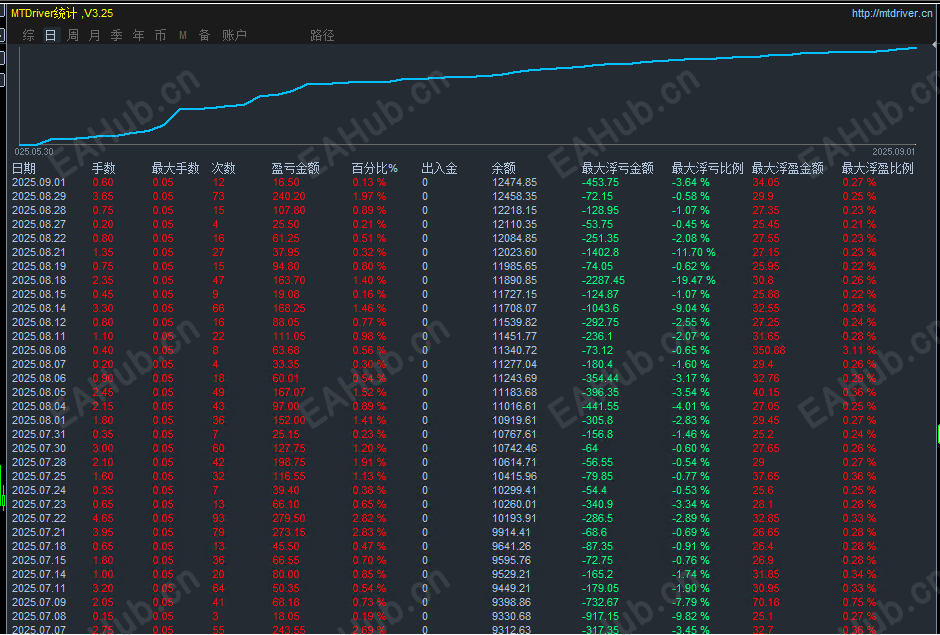The image size is (940, 635).
Task: Open the 季 quarterly tab
Action: pyautogui.click(x=116, y=35)
